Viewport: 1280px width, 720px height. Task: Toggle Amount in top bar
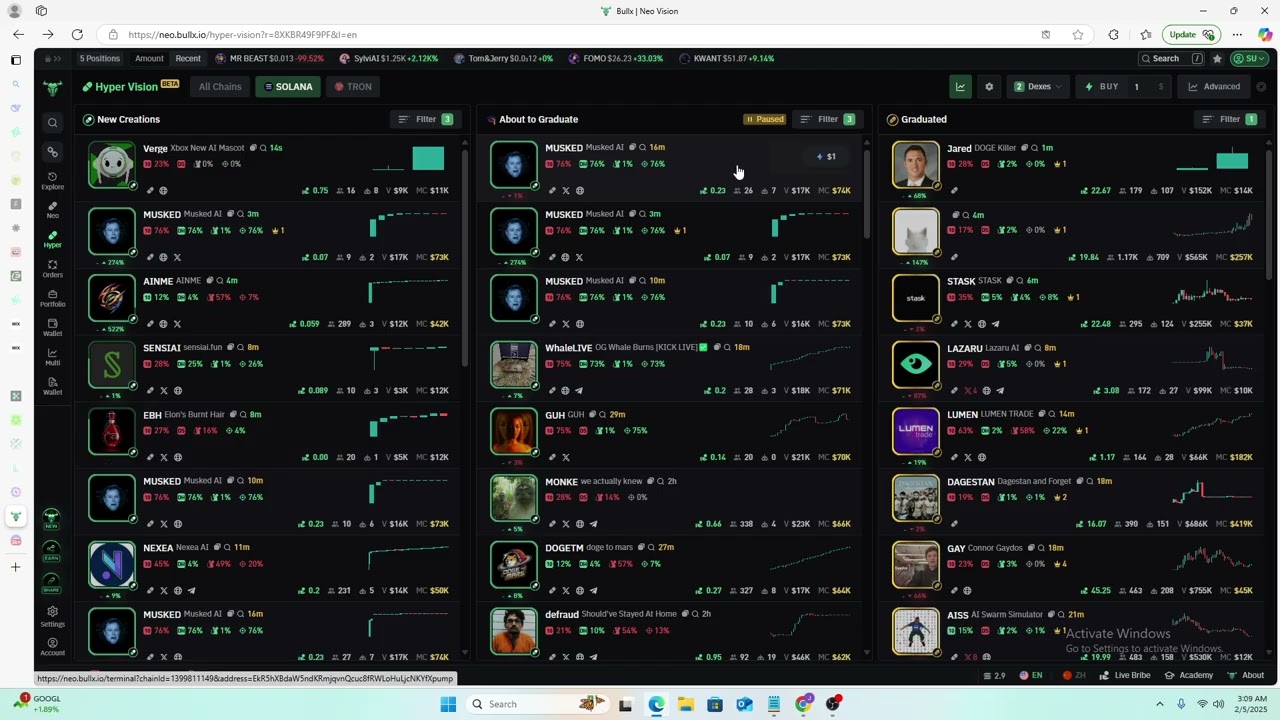click(149, 59)
